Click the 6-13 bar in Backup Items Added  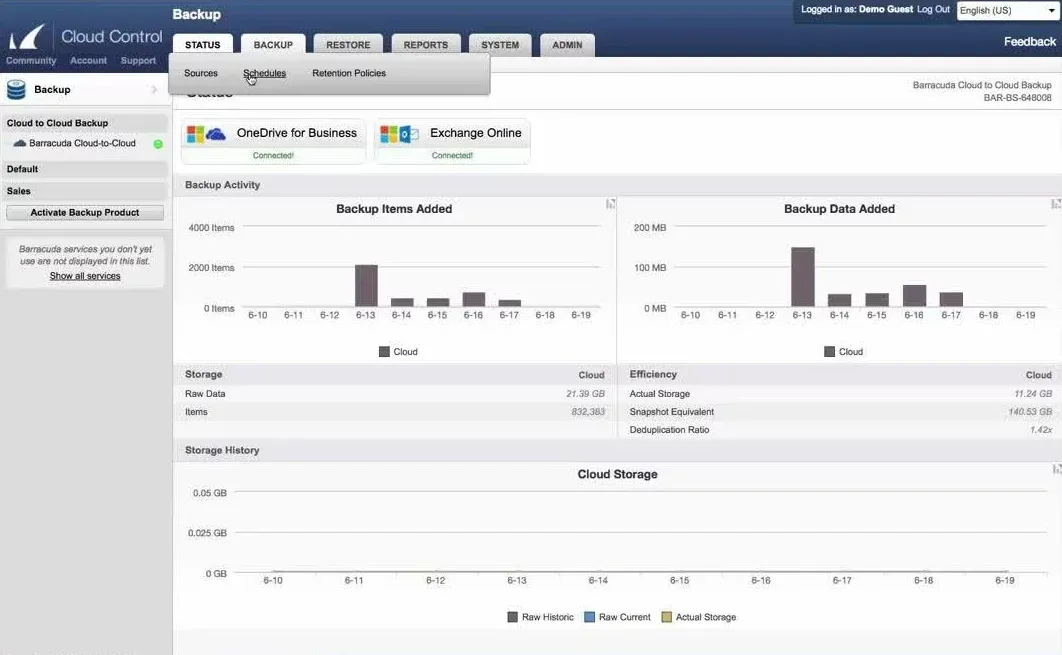pos(366,286)
